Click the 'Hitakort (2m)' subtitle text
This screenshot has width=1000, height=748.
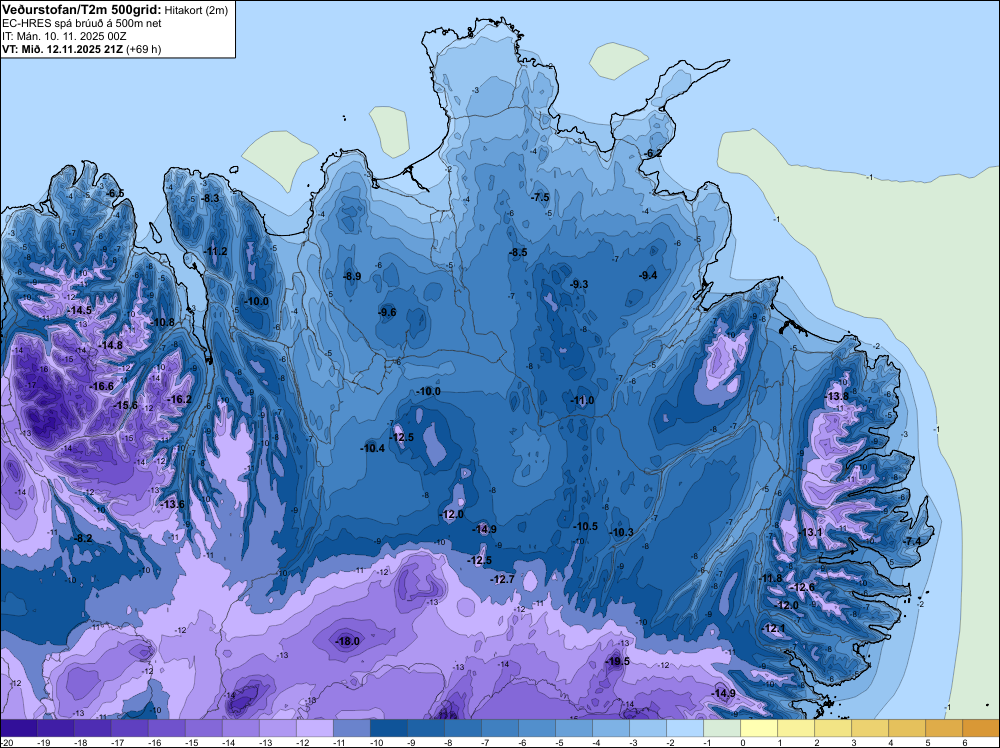click(x=195, y=10)
